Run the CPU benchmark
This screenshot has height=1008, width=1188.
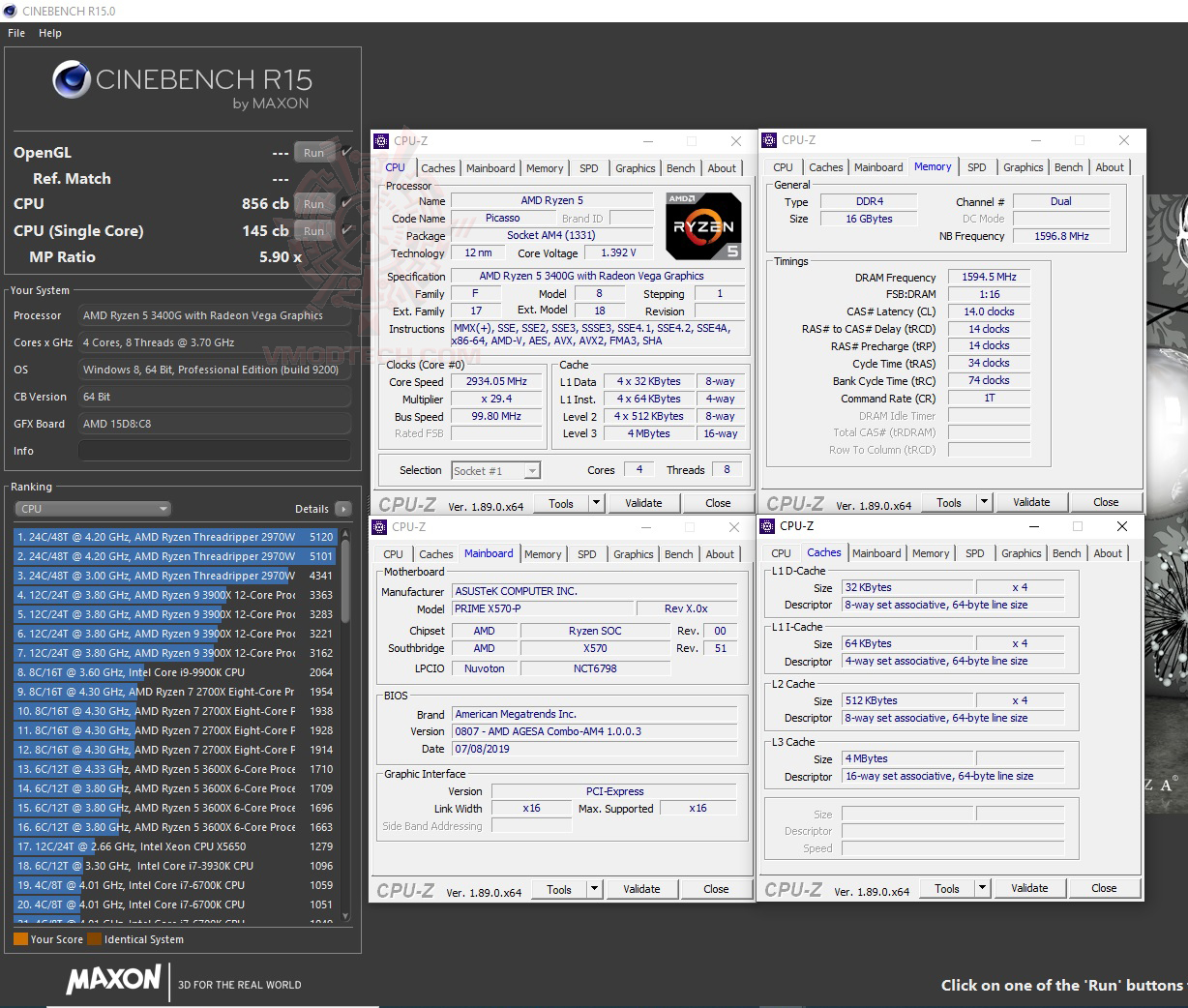click(x=313, y=204)
